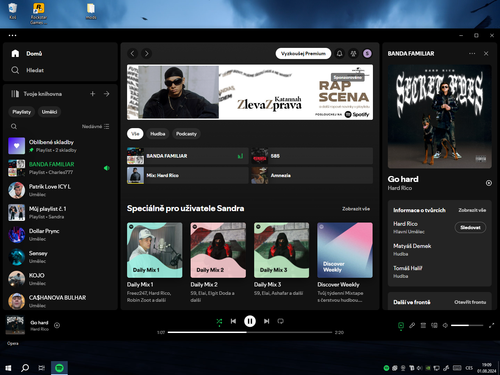
Task: Open the three-dots app menu
Action: [12, 35]
